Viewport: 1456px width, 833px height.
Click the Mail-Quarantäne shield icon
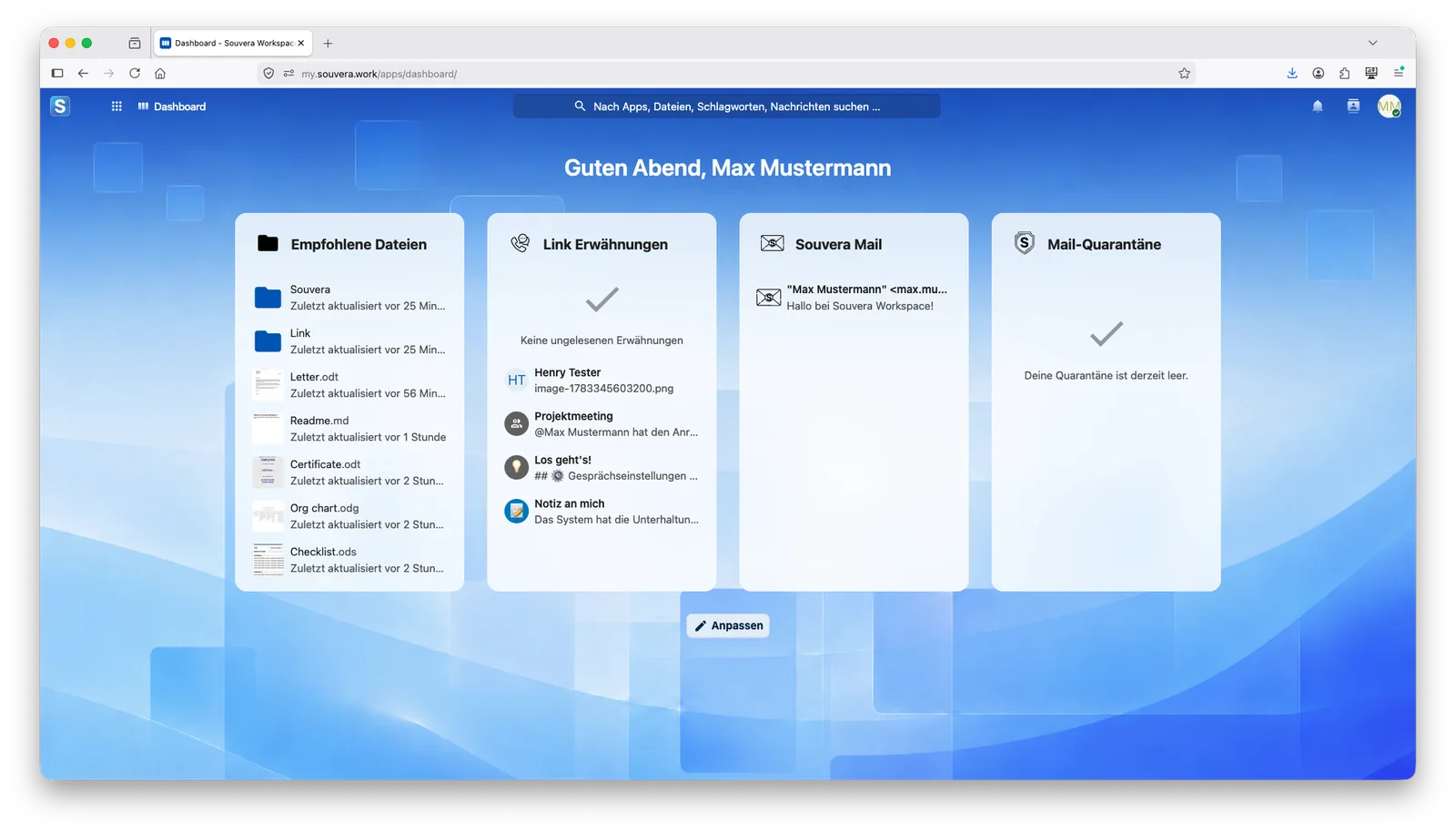point(1025,243)
